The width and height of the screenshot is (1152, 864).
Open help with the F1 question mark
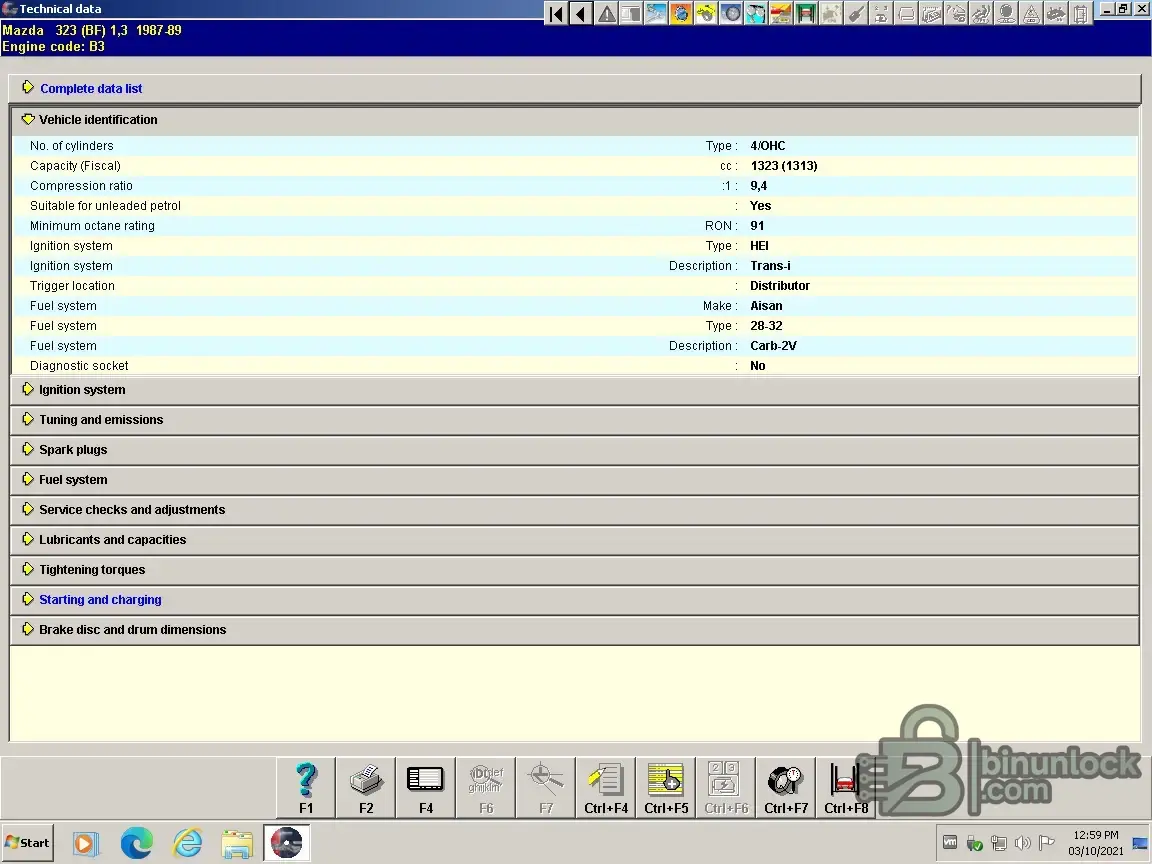click(306, 788)
